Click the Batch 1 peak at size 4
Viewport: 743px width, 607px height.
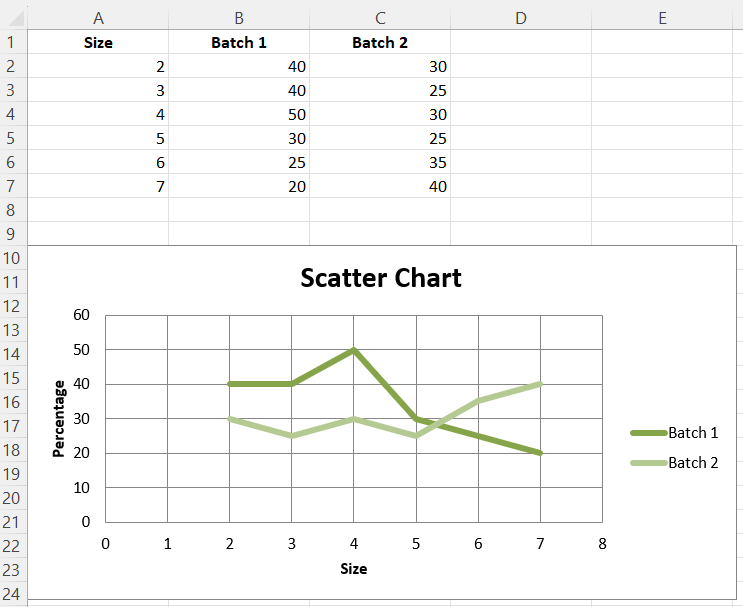tap(353, 350)
